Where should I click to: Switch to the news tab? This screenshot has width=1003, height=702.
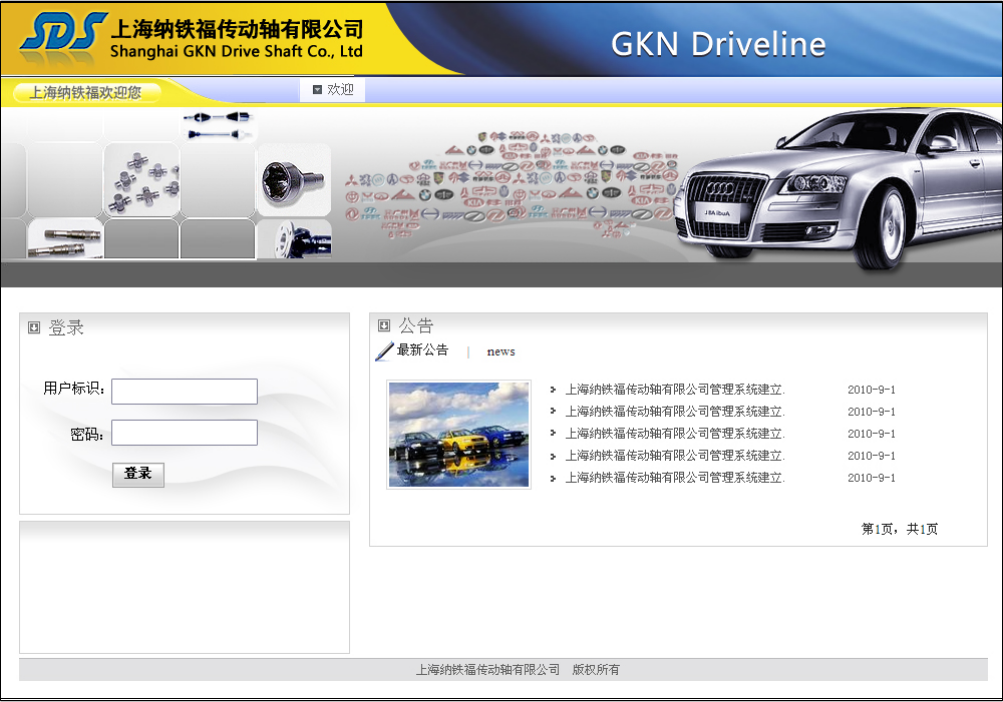[x=501, y=351]
